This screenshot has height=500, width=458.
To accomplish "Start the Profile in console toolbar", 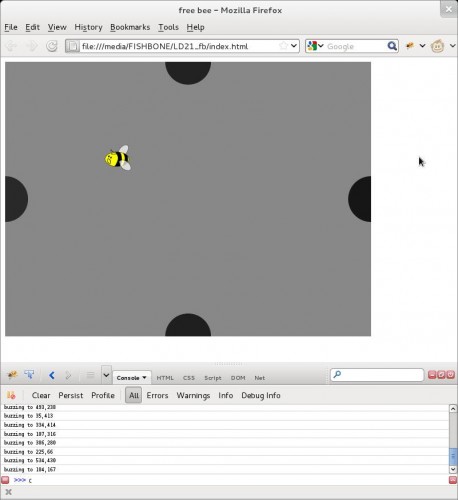I will (x=103, y=395).
